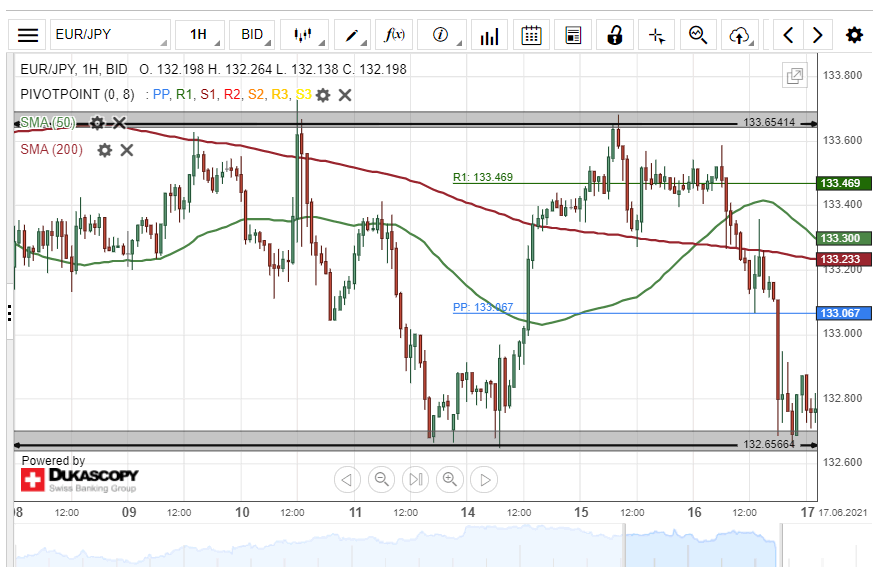Zoom out using the chart's bottom magnifier
The image size is (875, 578).
[x=381, y=479]
